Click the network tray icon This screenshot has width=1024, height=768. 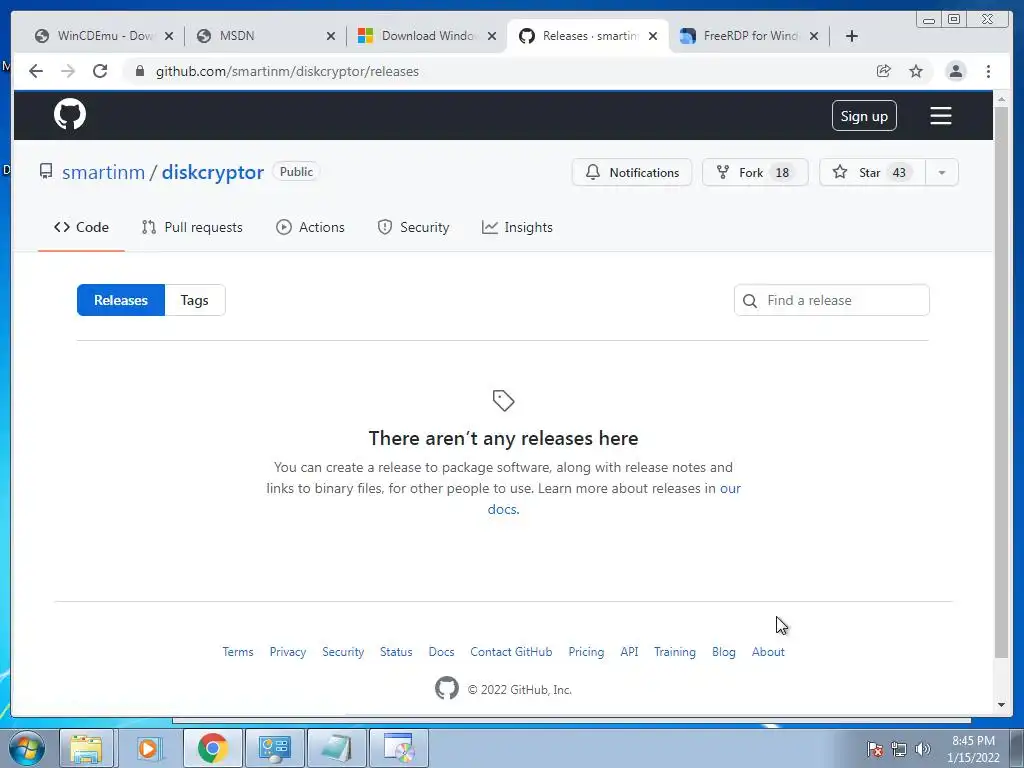pos(899,749)
